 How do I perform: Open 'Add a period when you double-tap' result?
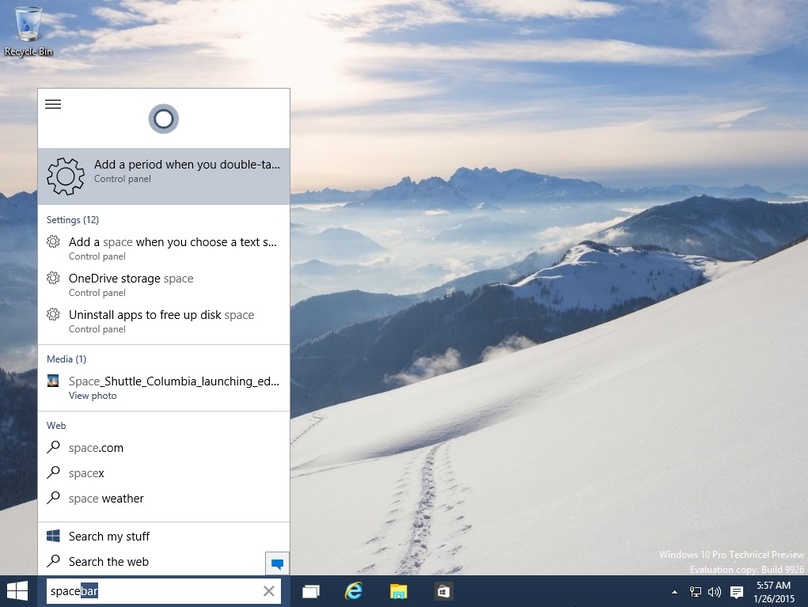pyautogui.click(x=164, y=176)
